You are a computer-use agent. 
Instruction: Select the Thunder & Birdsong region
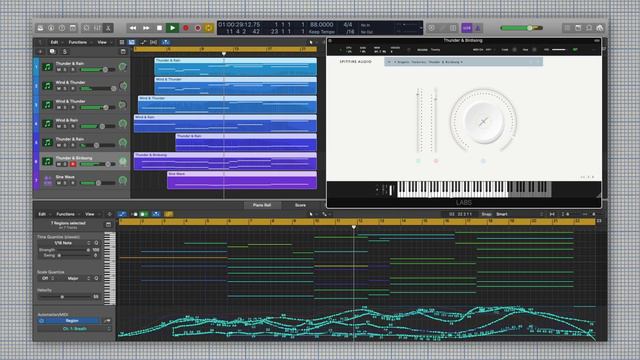[225, 161]
